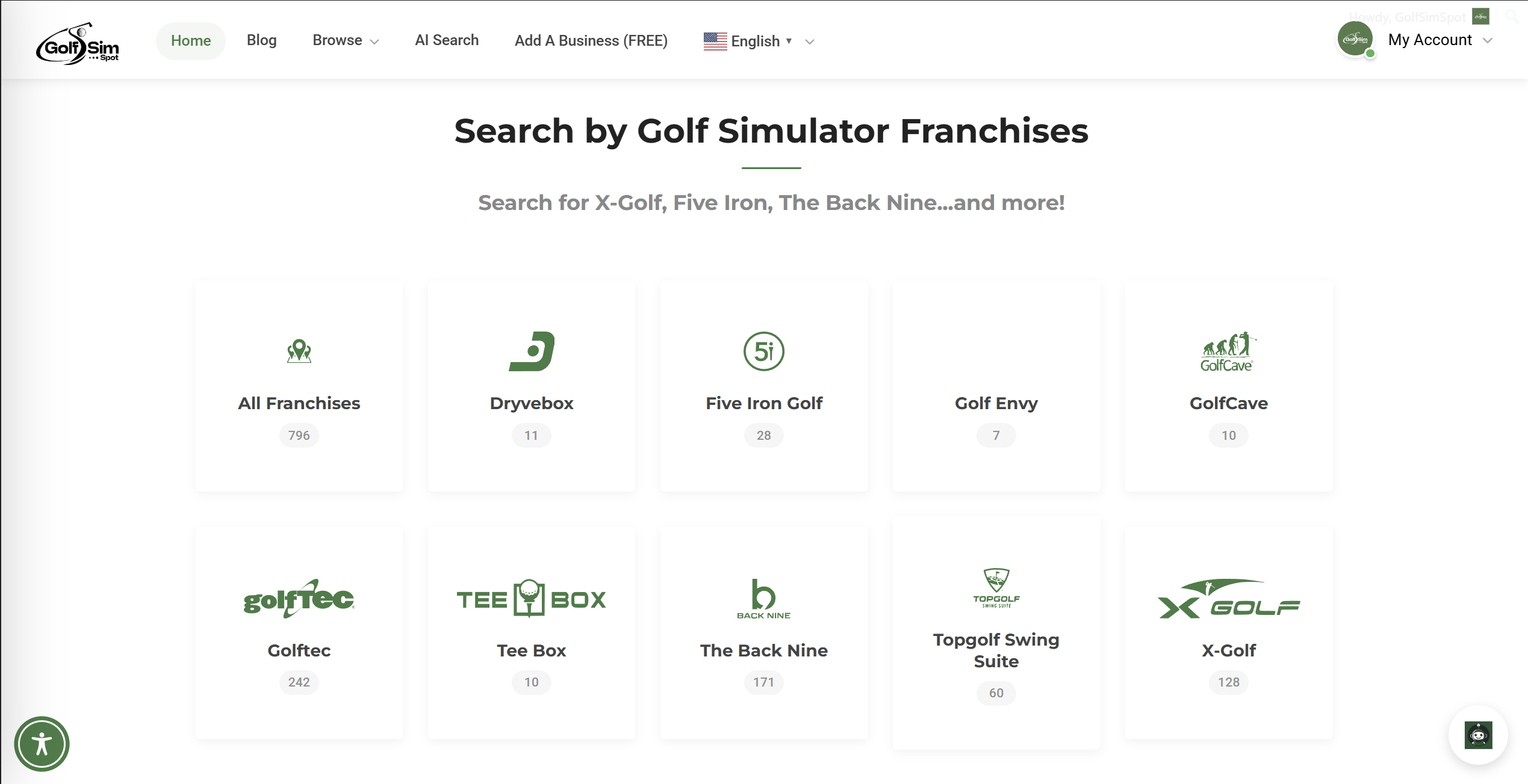The width and height of the screenshot is (1528, 784).
Task: Click the Golf Envy listing count badge
Action: tap(996, 435)
